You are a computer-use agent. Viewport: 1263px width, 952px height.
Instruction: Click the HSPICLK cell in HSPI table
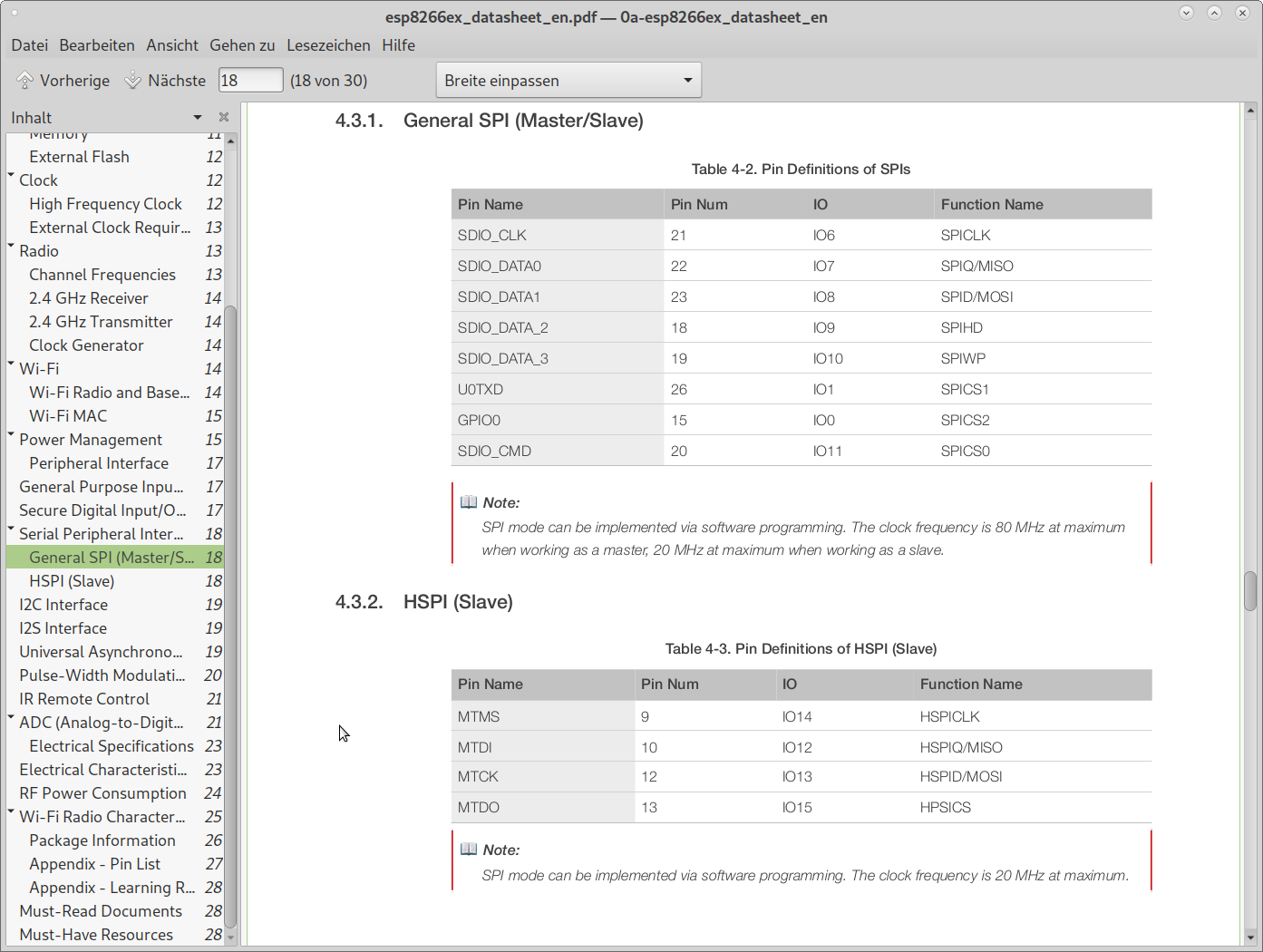tap(1032, 716)
